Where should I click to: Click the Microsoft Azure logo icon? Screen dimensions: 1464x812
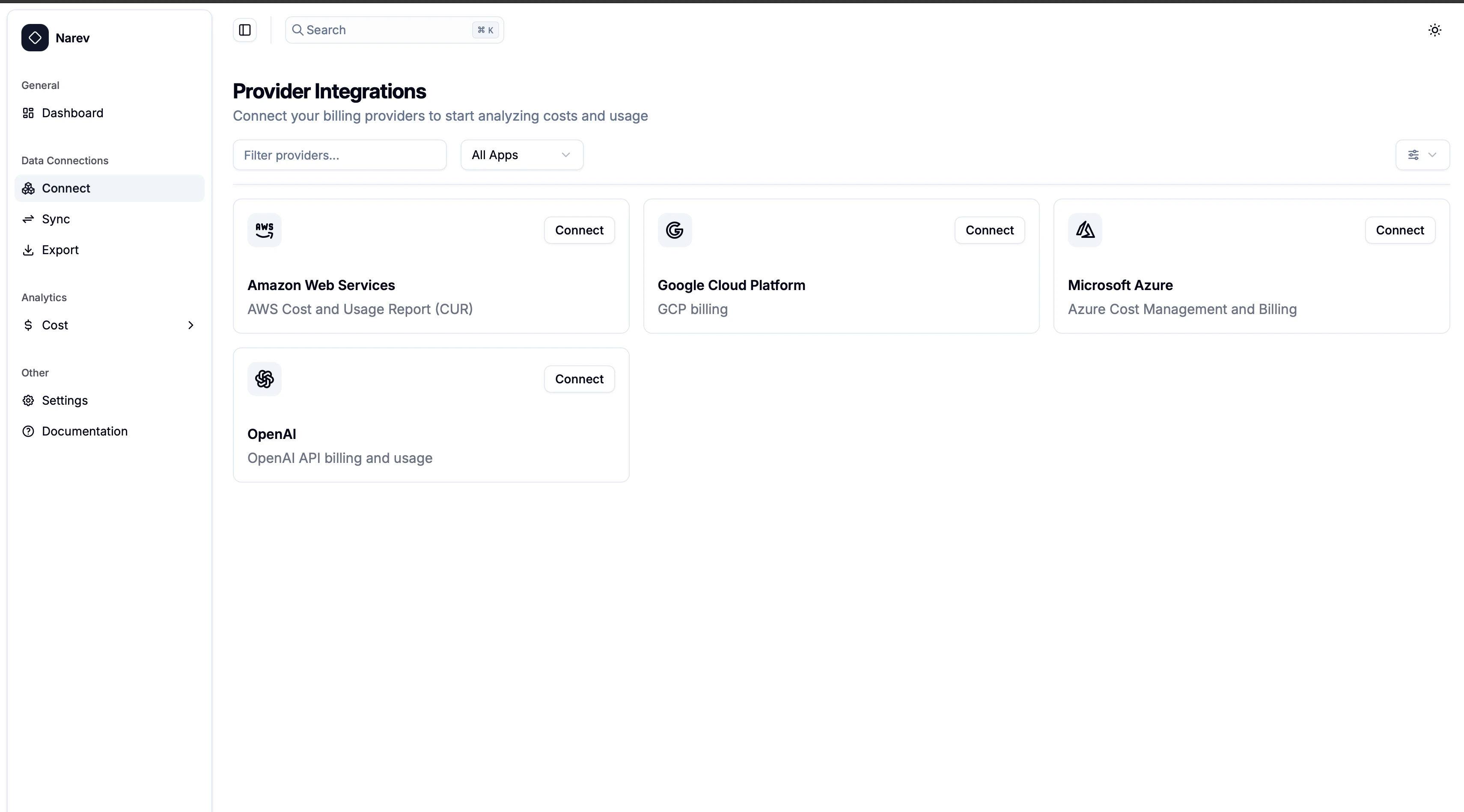tap(1084, 230)
